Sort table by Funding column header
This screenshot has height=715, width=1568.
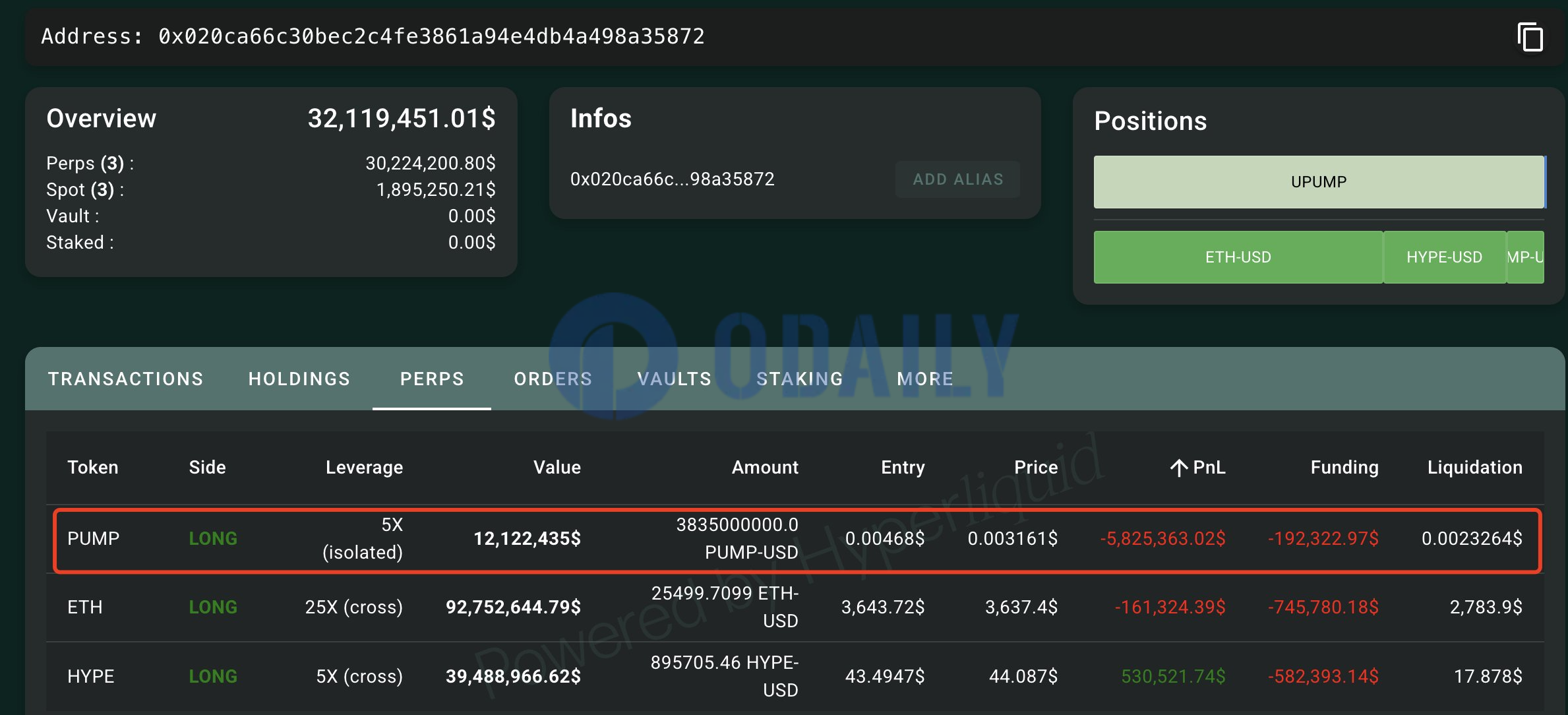(x=1344, y=468)
